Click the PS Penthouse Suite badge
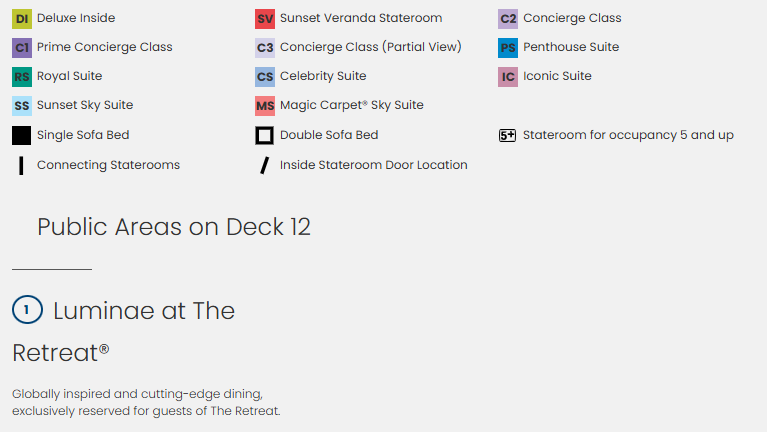The height and width of the screenshot is (432, 767). coord(508,47)
